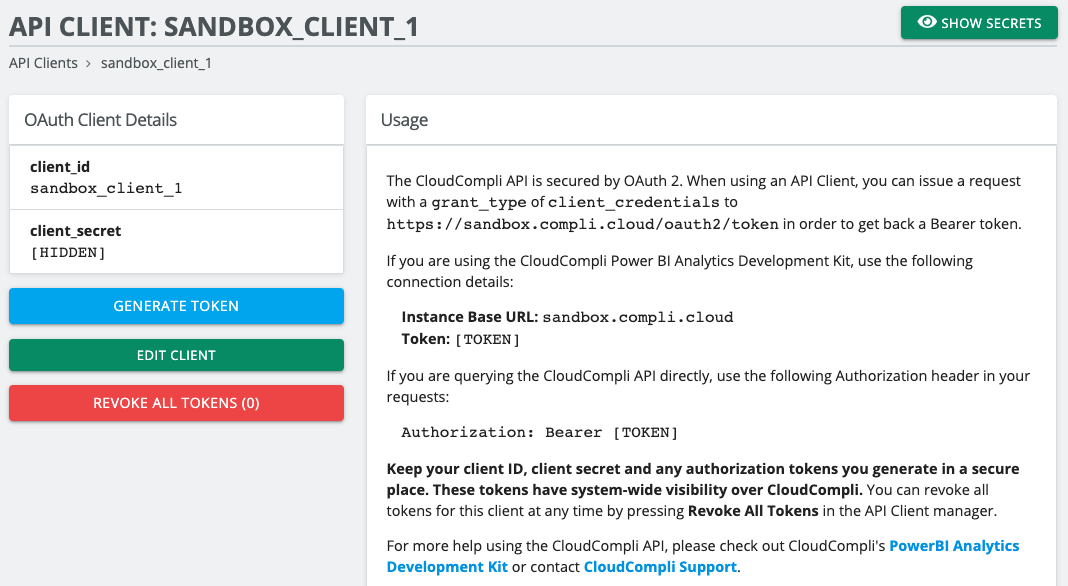Click the client_id label
This screenshot has width=1068, height=586.
coord(60,167)
